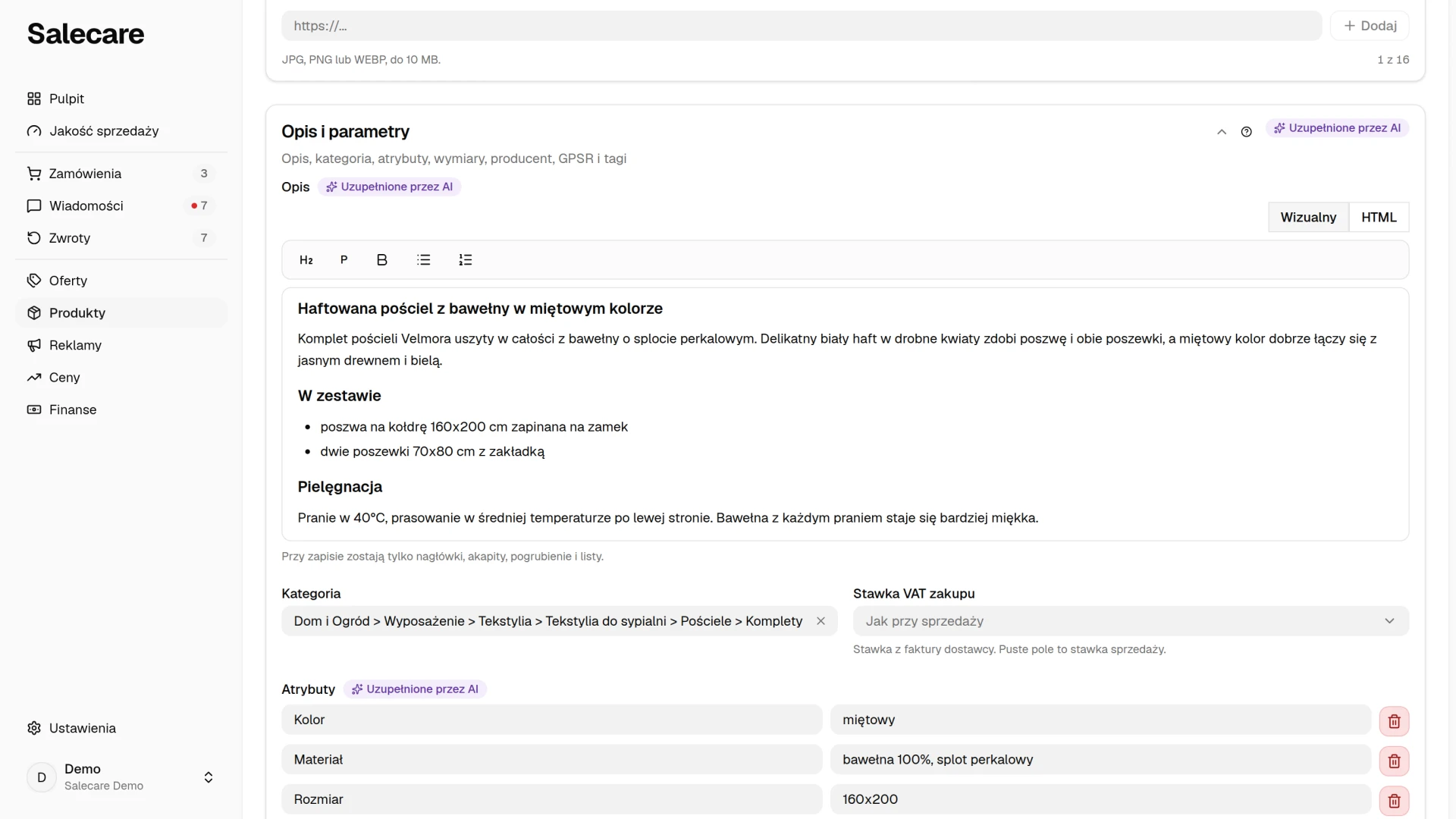
Task: Delete the Rozmiar attribute row
Action: [1394, 801]
